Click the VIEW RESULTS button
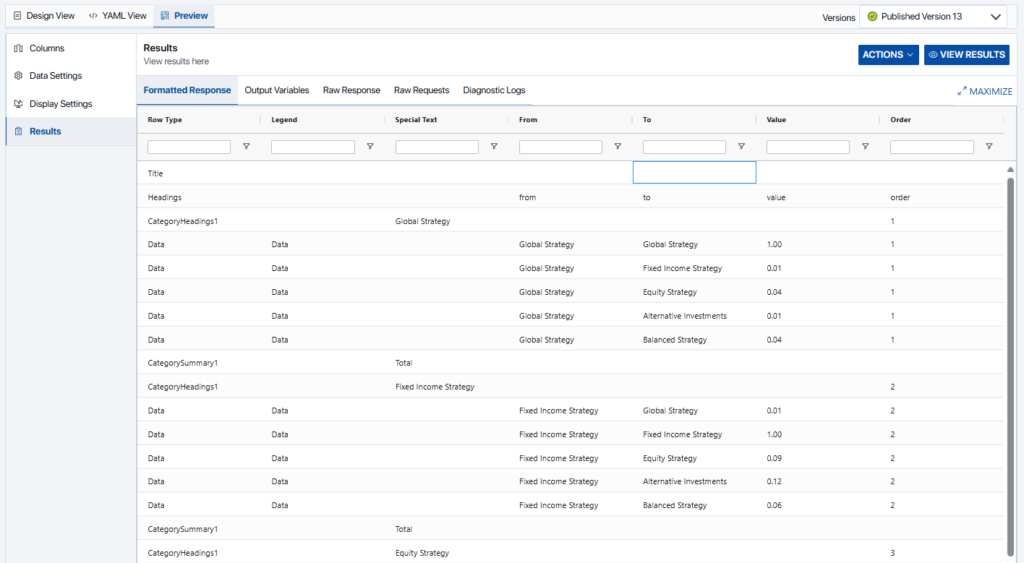Viewport: 1024px width, 563px height. point(967,55)
